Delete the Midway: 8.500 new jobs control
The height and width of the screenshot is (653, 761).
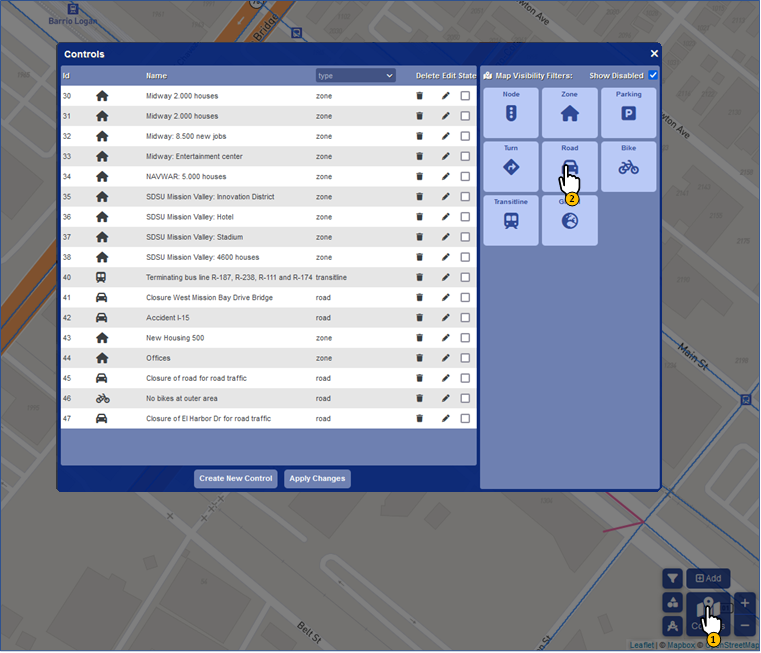tap(419, 136)
